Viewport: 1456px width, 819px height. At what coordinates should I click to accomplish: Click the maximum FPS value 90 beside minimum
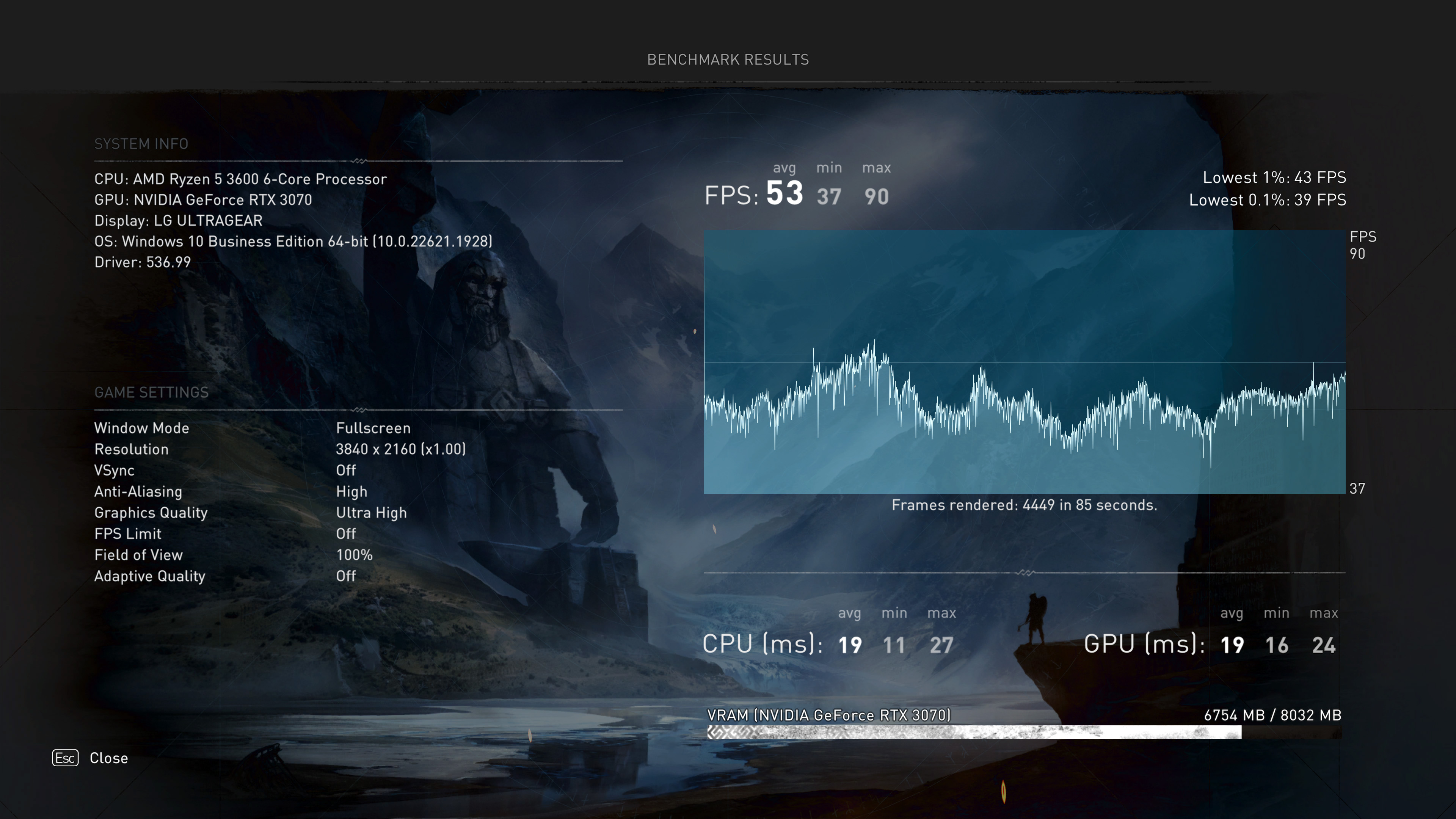coord(877,197)
